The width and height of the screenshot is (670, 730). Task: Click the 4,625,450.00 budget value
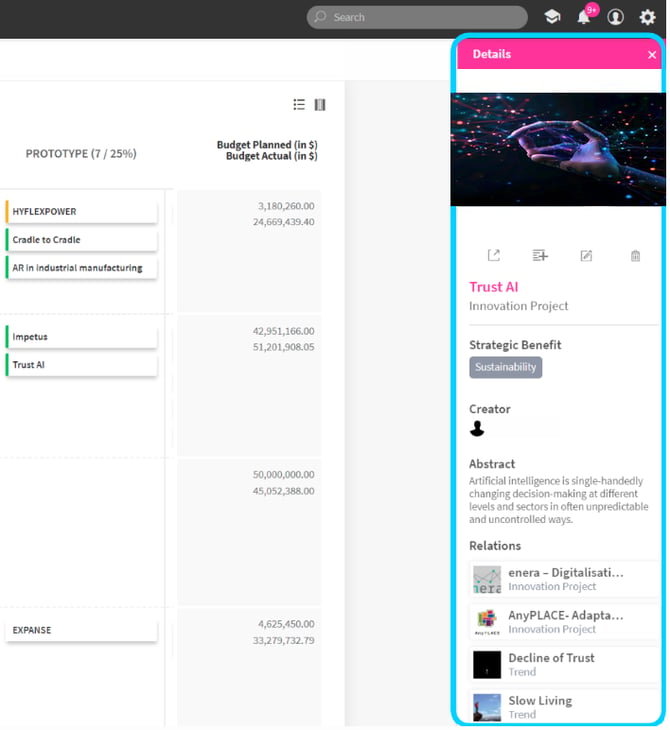(x=286, y=624)
